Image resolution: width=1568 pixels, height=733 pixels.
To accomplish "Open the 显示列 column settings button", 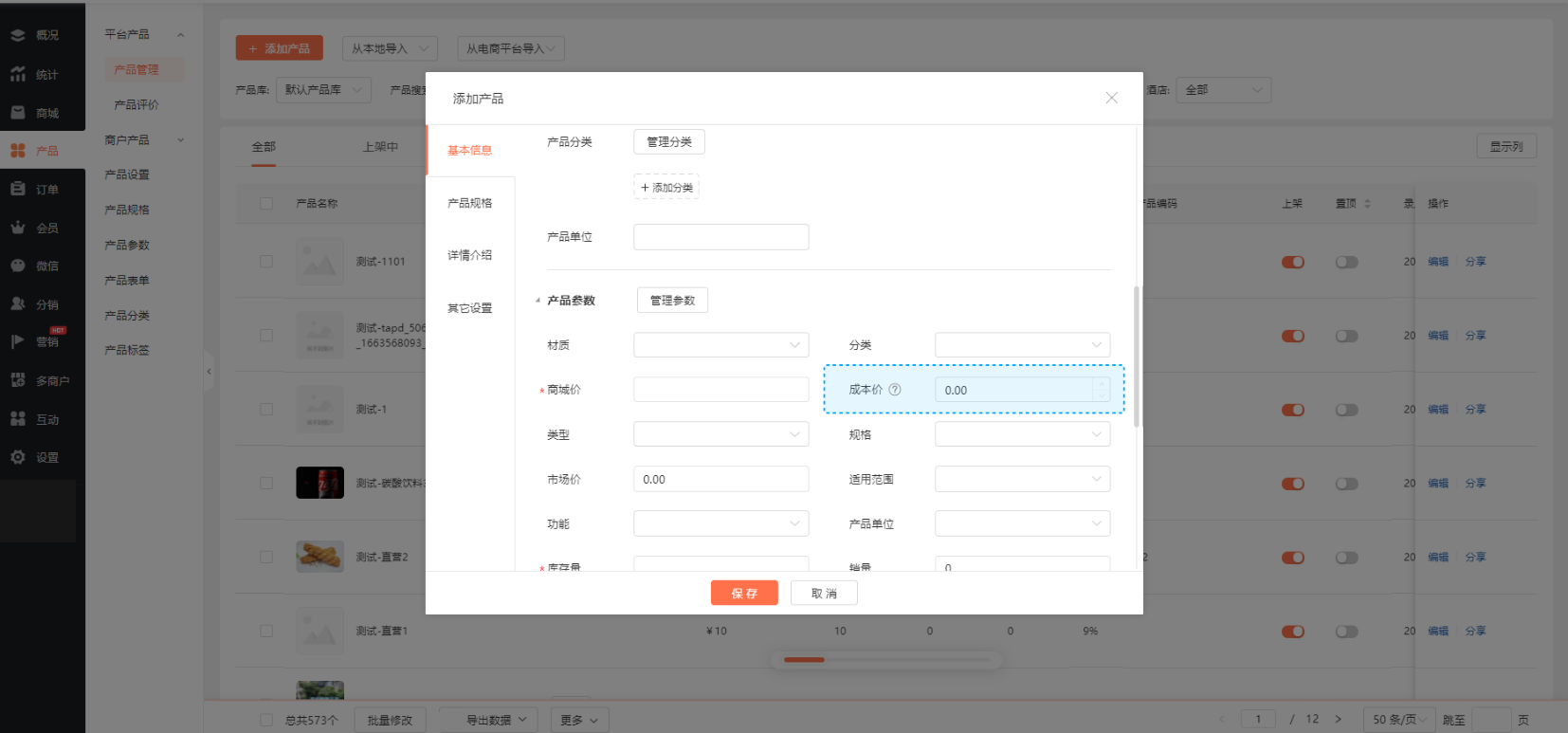I will pyautogui.click(x=1506, y=146).
